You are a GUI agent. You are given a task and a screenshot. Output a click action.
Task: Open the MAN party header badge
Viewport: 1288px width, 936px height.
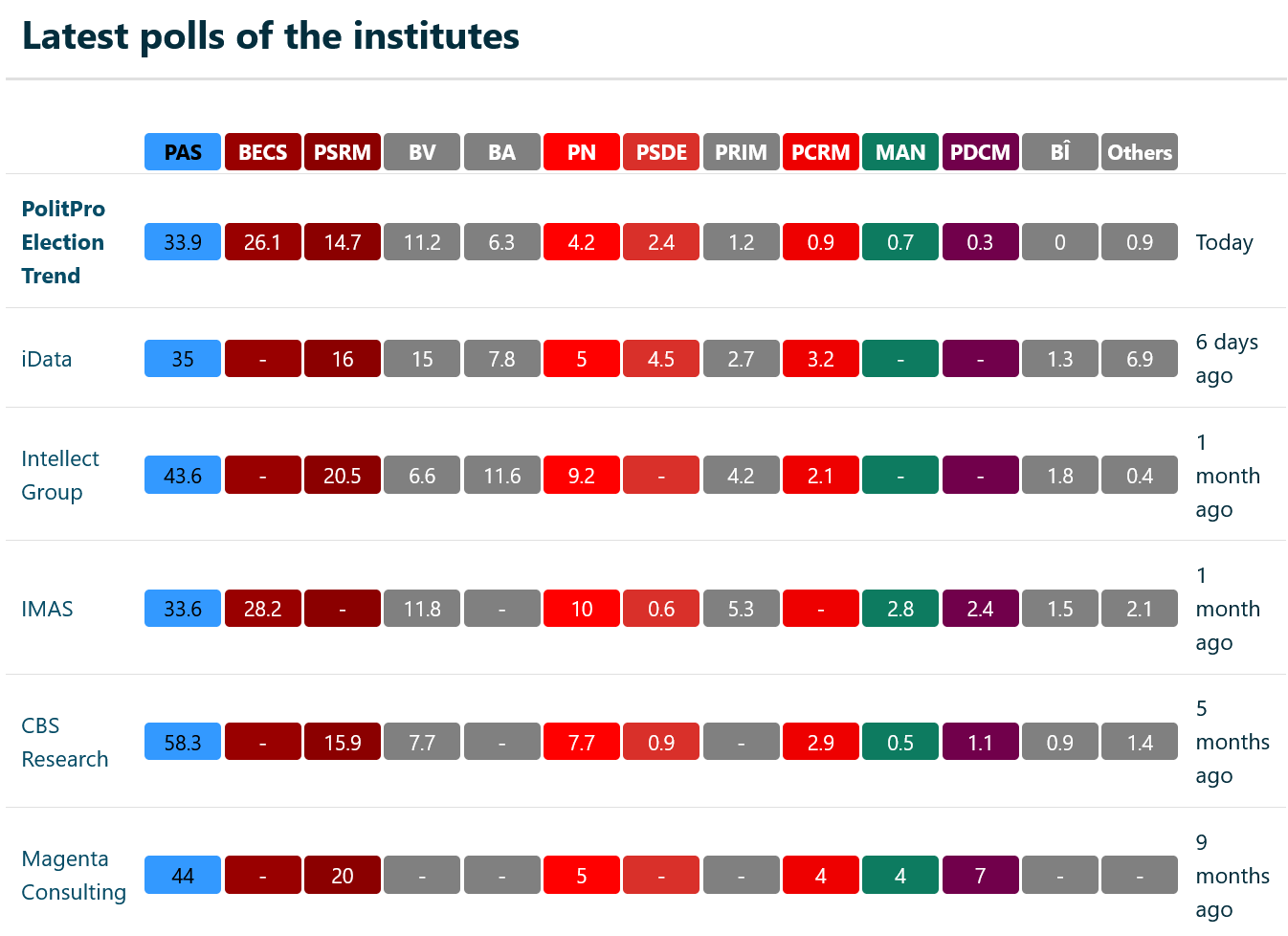[x=900, y=152]
